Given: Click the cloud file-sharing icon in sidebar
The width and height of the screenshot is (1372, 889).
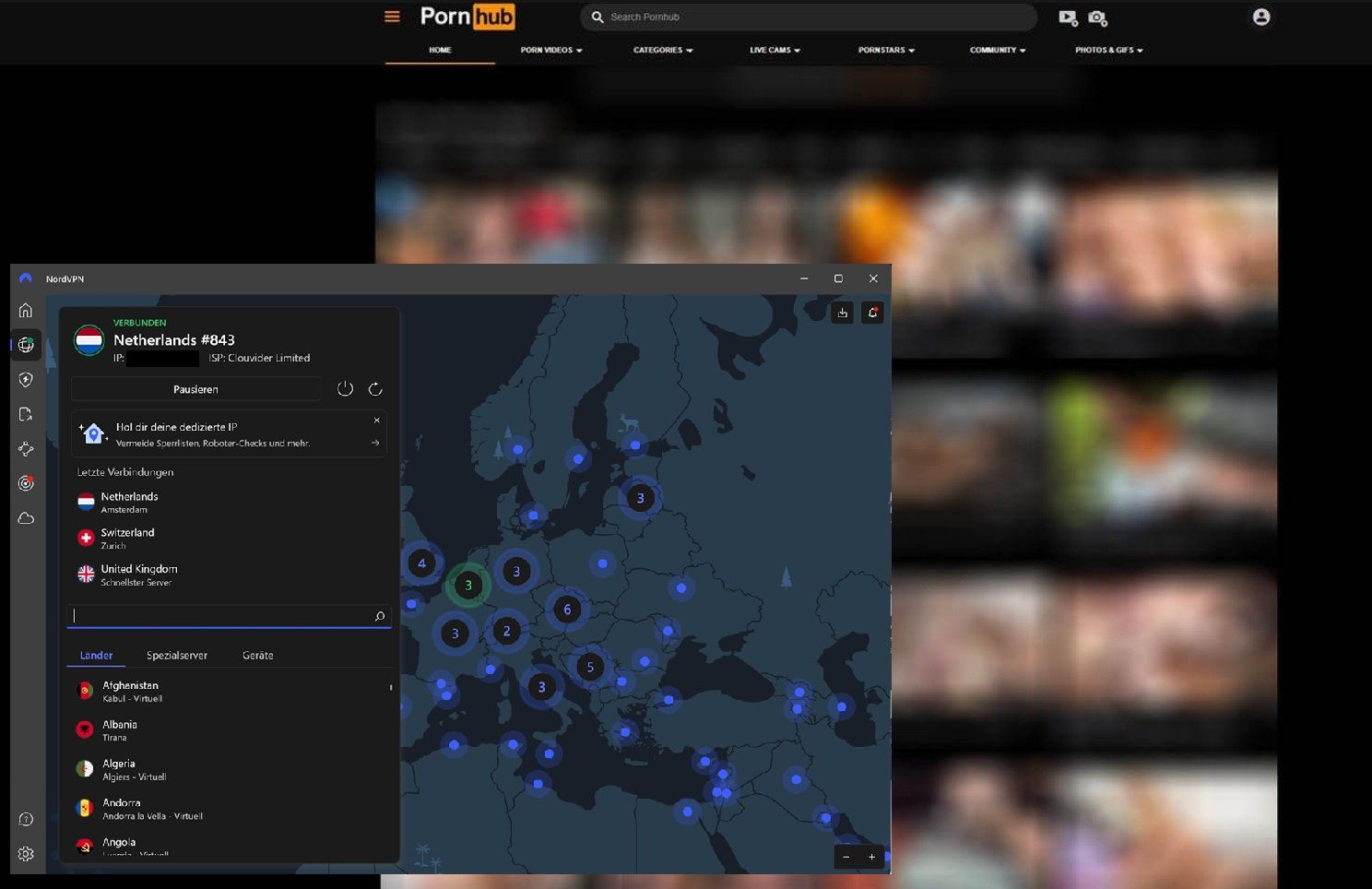Looking at the screenshot, I should (x=26, y=517).
